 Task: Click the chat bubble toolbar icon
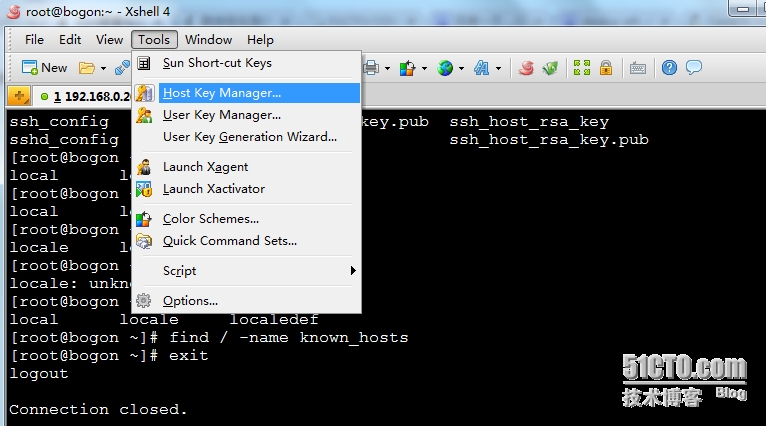tap(694, 67)
